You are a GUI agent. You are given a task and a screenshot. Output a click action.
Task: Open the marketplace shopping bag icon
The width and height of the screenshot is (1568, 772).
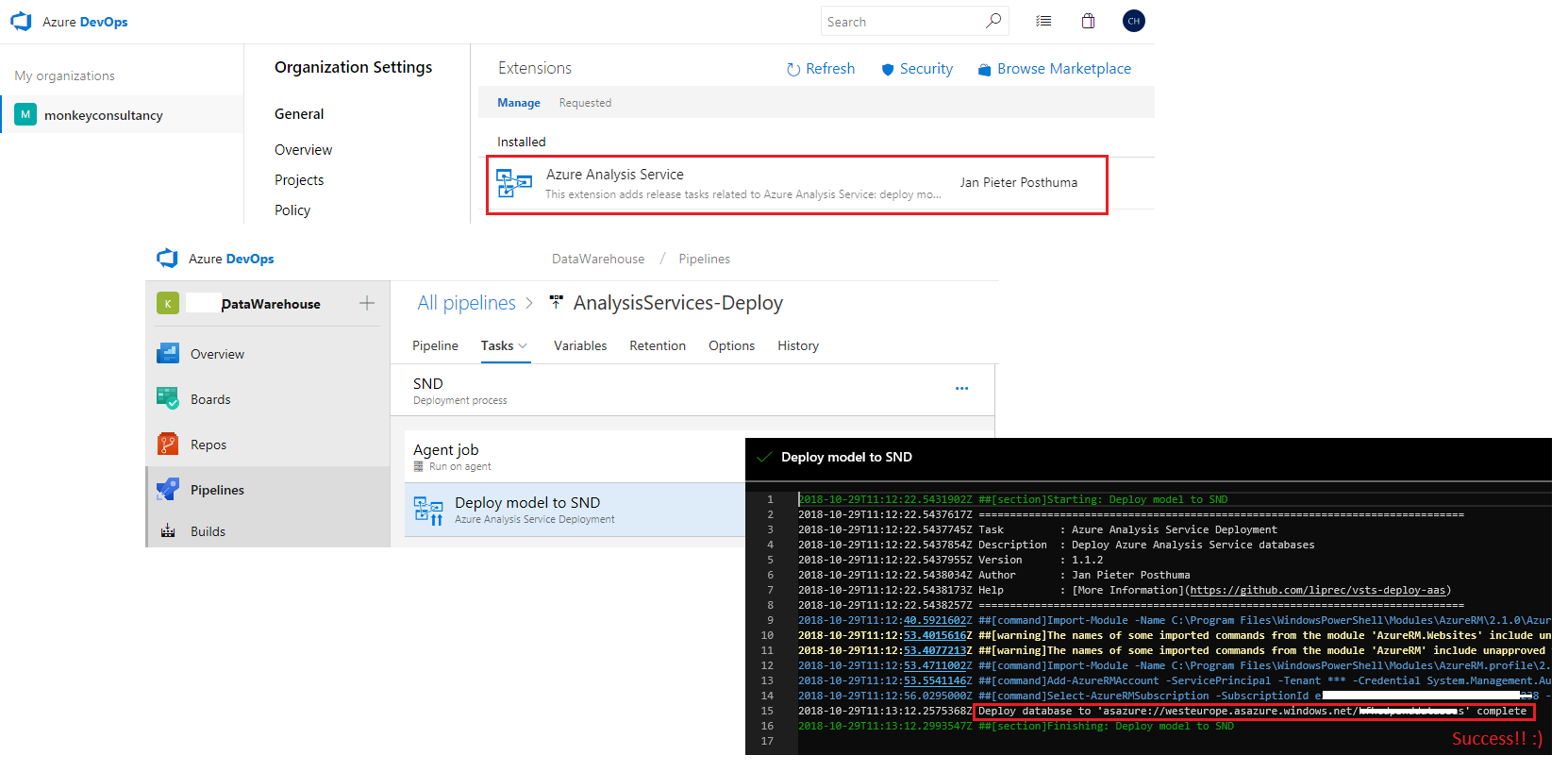[1088, 21]
